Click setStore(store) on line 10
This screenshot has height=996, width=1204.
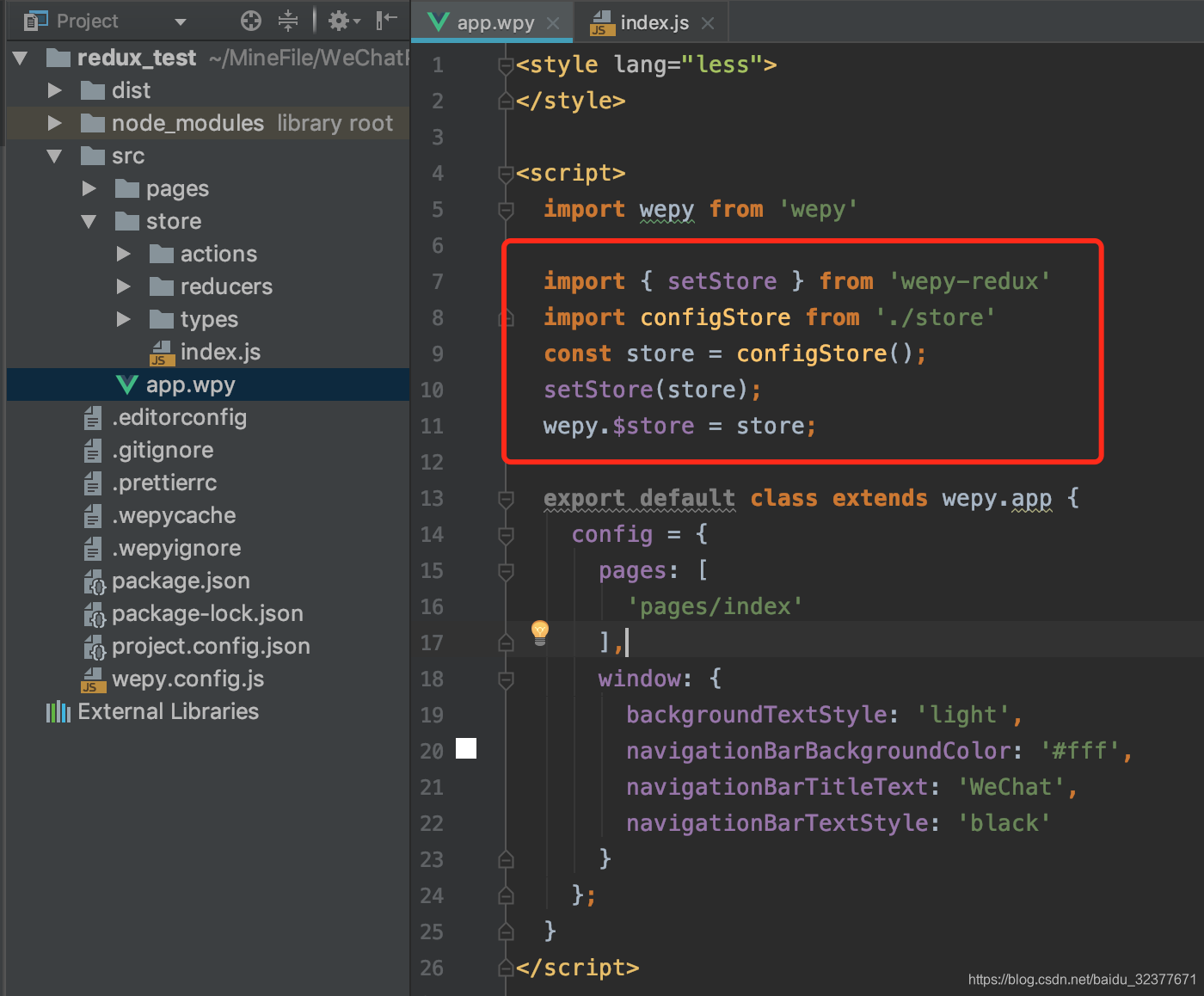[x=646, y=390]
